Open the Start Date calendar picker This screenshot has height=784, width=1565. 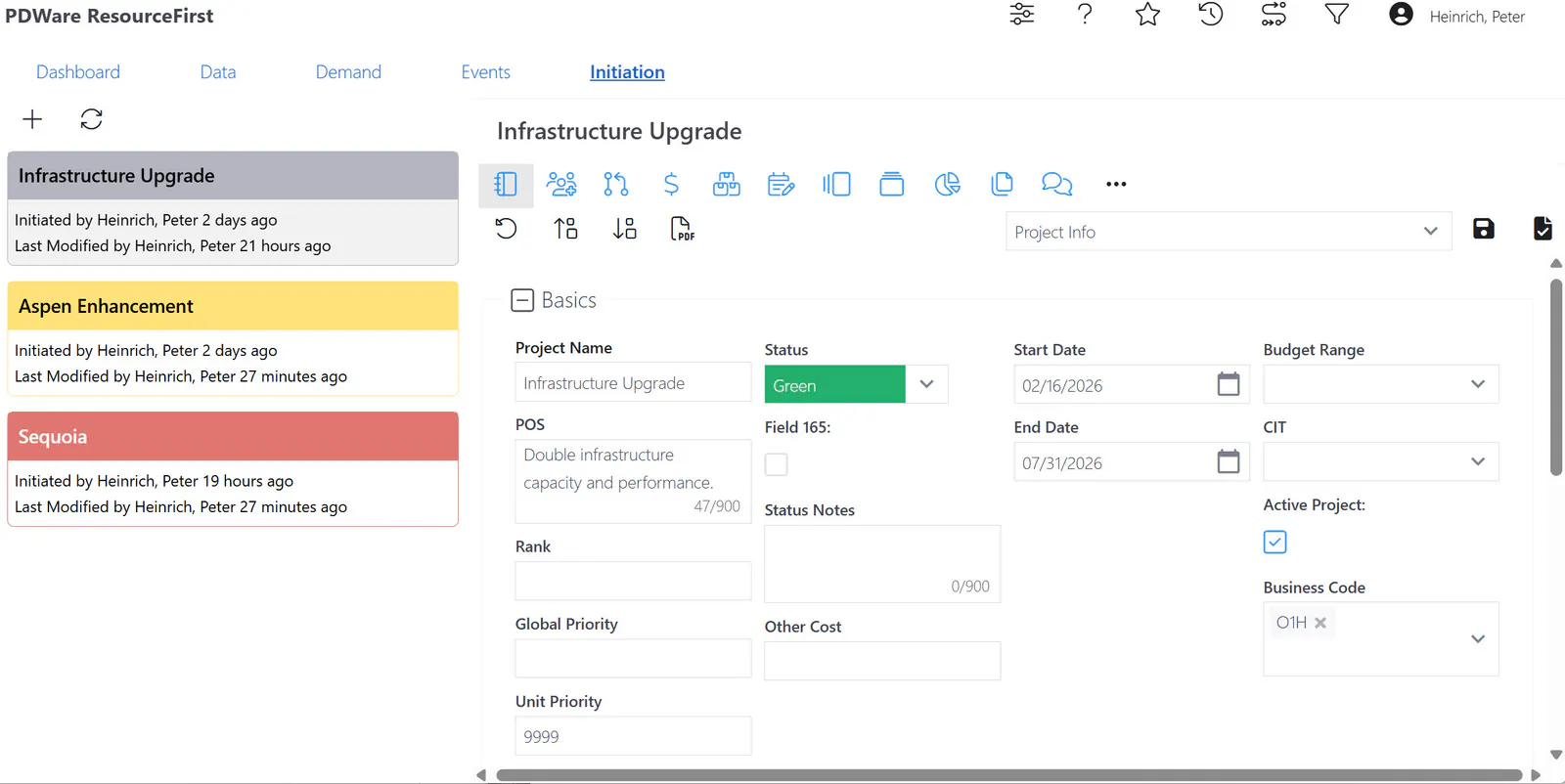click(1229, 384)
